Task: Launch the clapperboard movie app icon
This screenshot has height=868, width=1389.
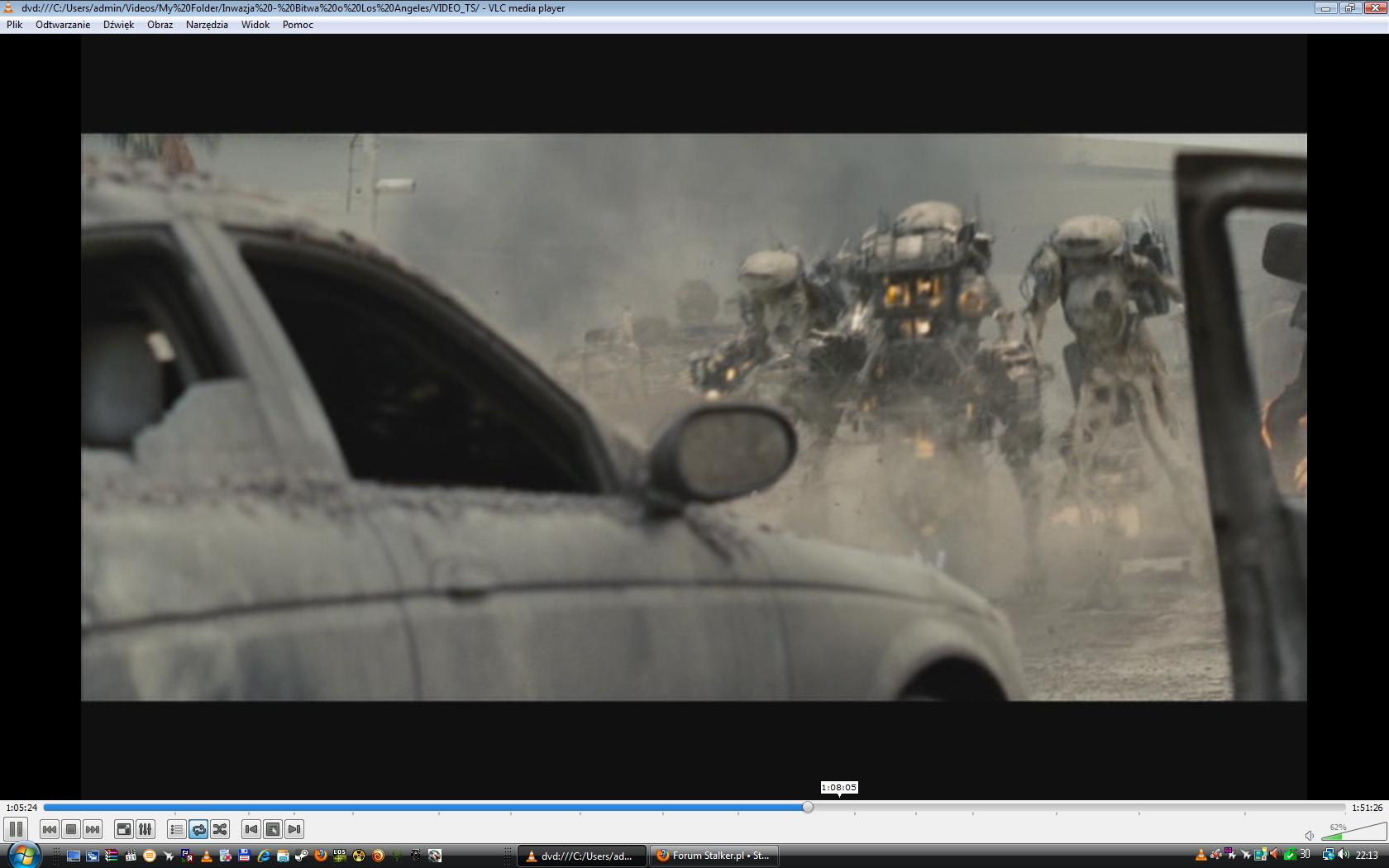Action: click(131, 856)
